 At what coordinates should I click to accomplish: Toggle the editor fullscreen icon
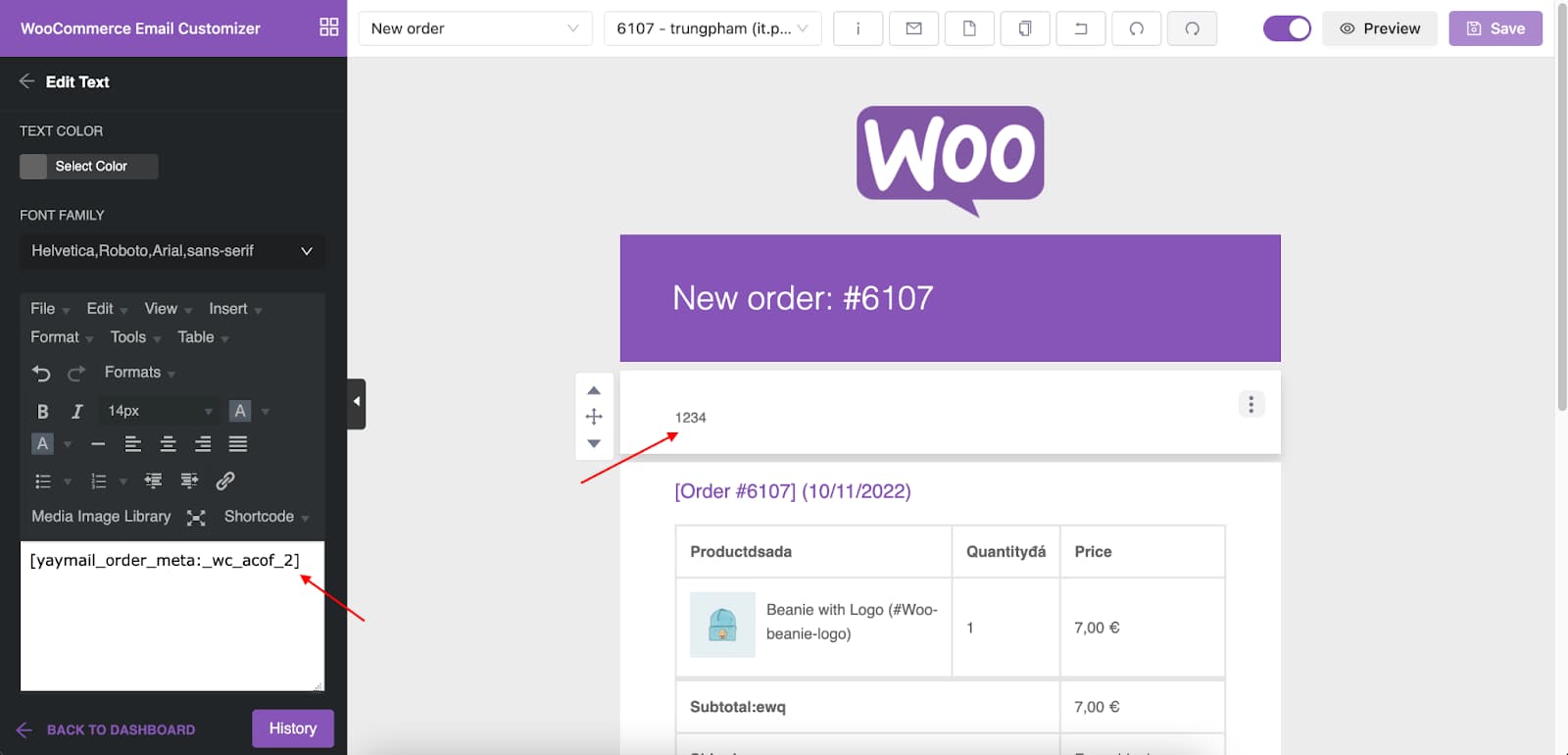pos(196,518)
